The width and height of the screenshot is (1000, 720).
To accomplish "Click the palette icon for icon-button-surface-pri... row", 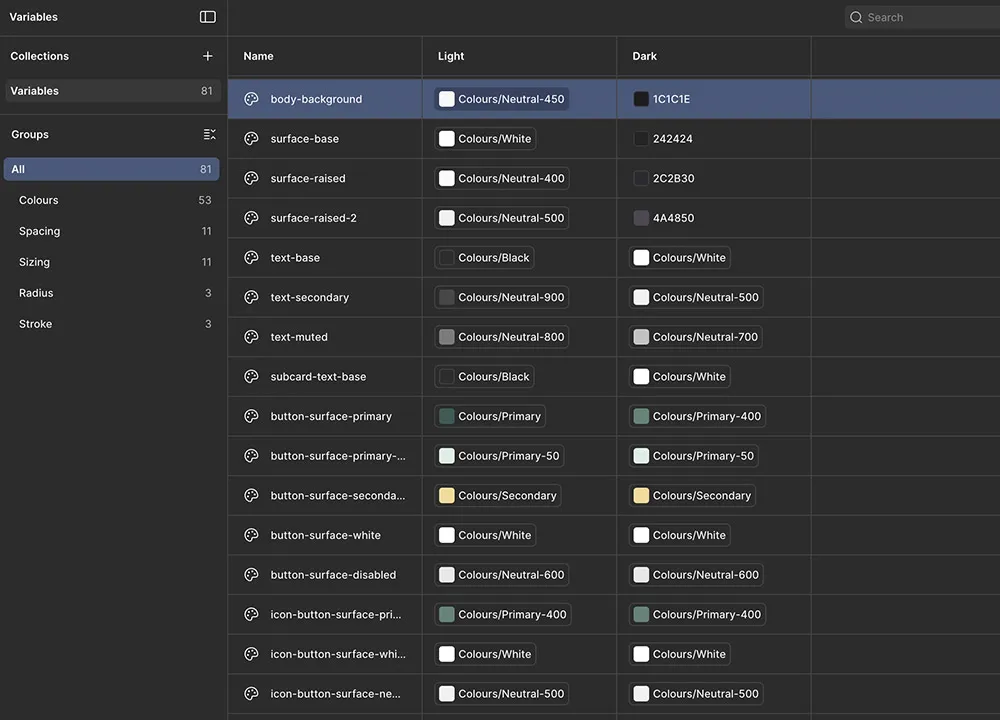I will 251,614.
